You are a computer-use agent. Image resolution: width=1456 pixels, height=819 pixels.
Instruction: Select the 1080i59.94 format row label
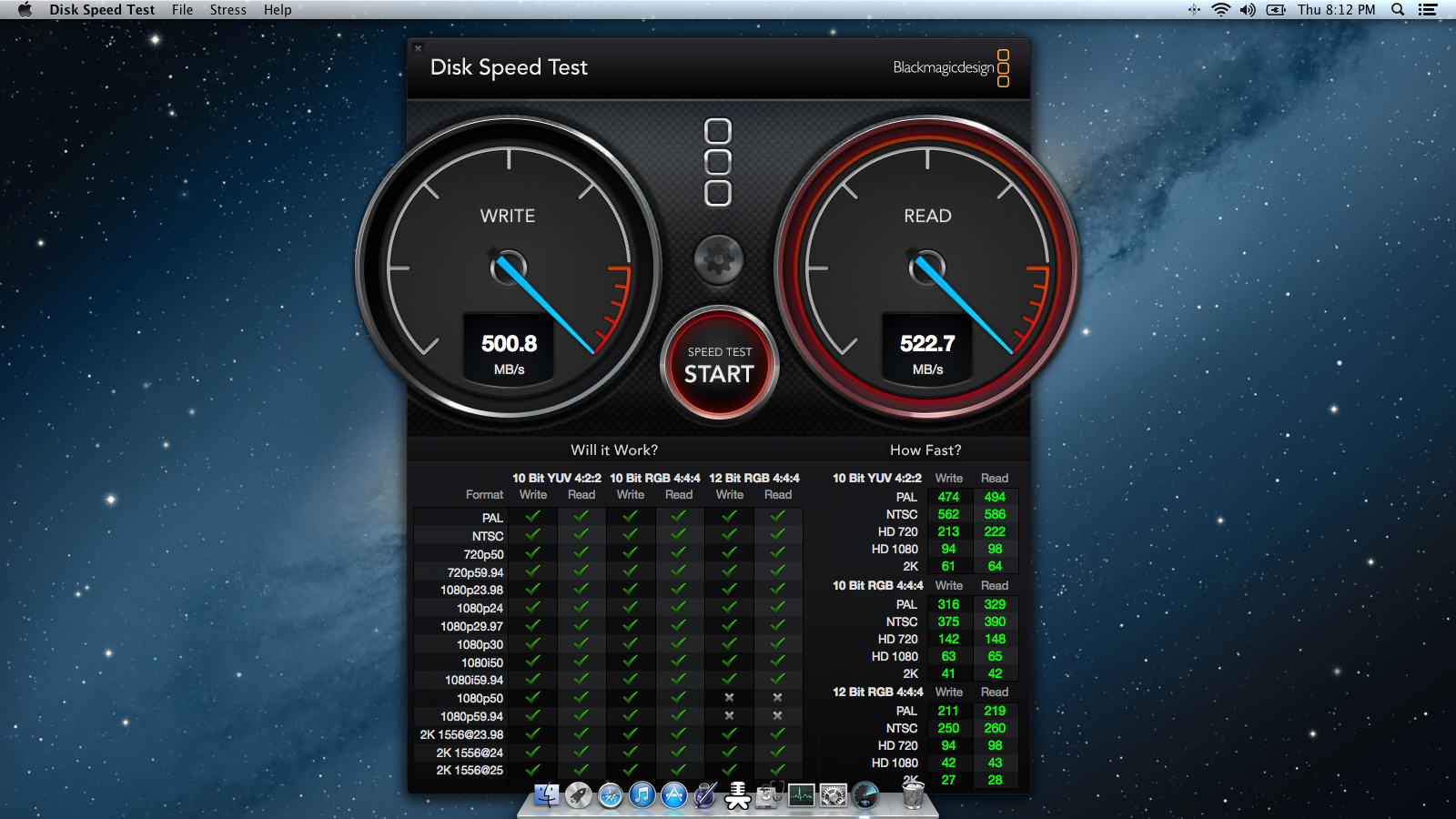click(x=474, y=680)
